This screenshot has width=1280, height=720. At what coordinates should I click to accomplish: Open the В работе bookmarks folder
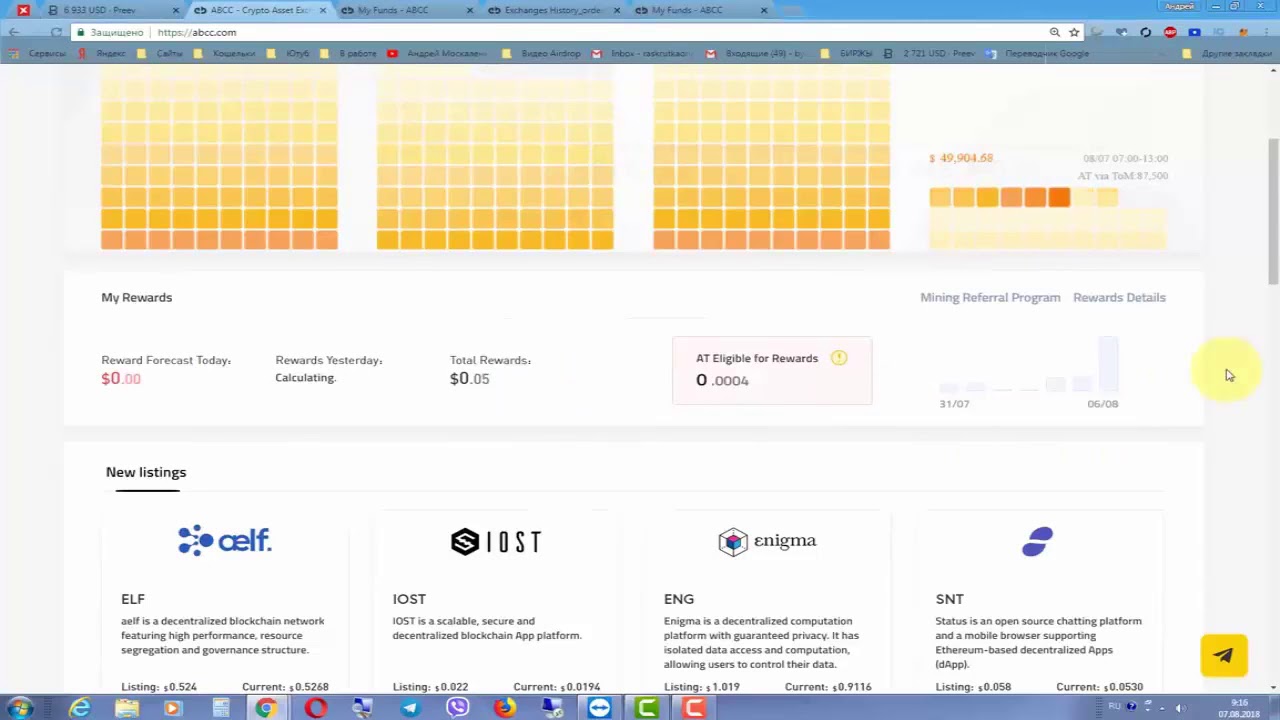[348, 53]
